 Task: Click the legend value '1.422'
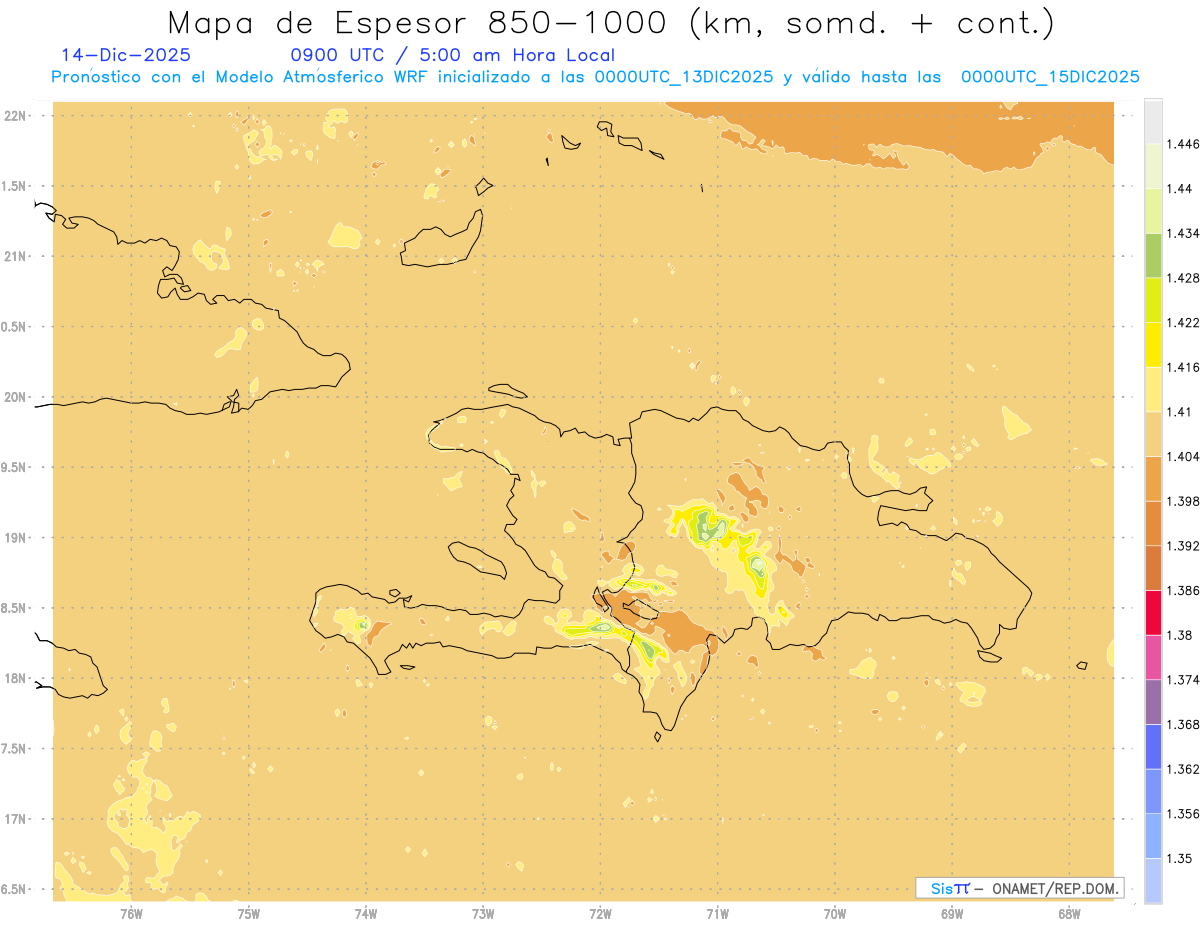pos(1183,322)
